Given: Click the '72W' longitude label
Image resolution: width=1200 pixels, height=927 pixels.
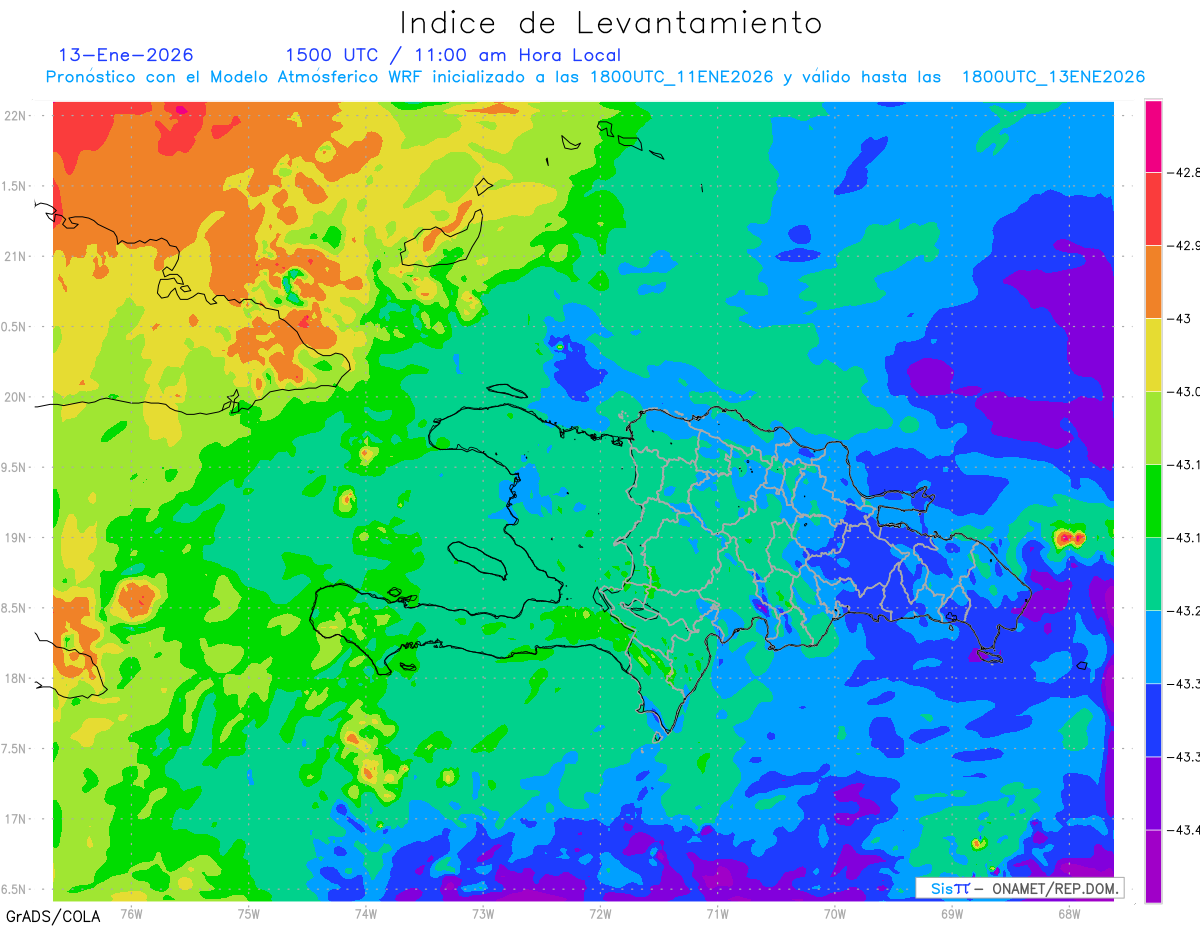Looking at the screenshot, I should coord(600,913).
